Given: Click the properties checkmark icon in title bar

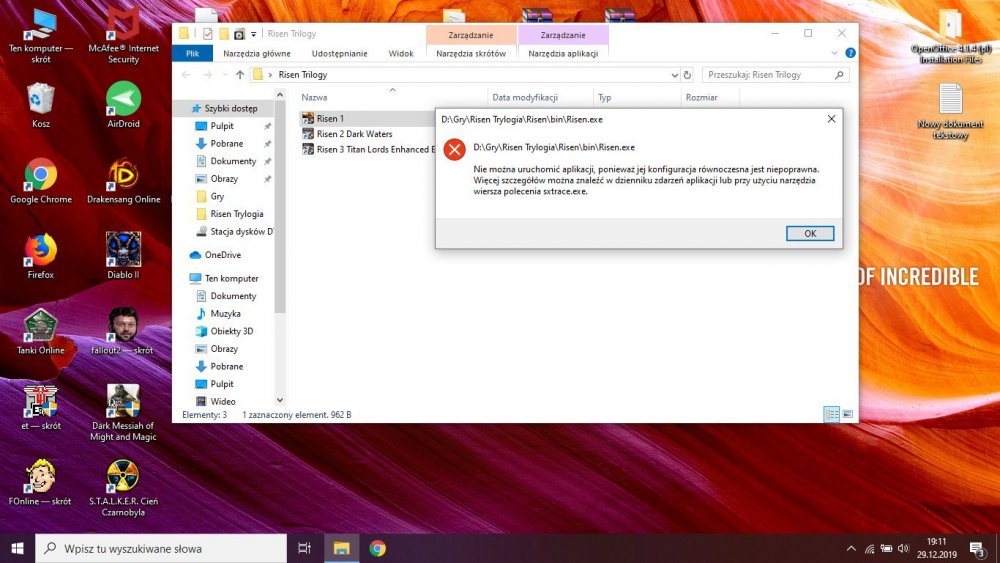Looking at the screenshot, I should (207, 34).
